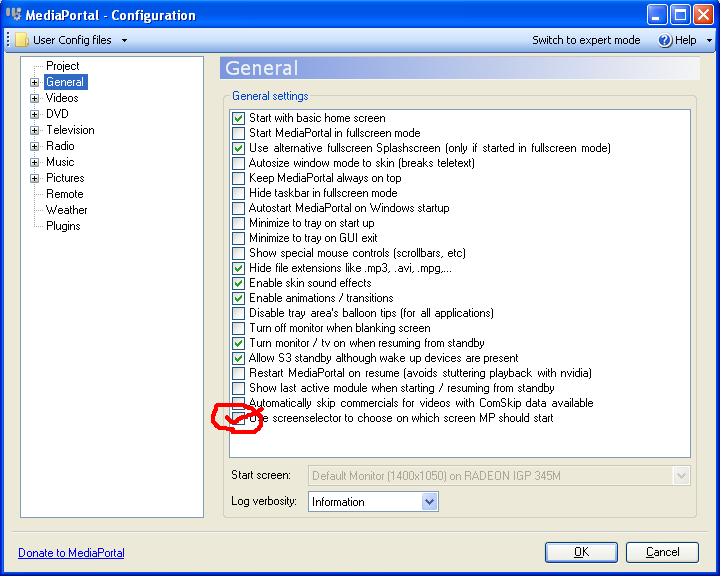This screenshot has width=722, height=578.
Task: Enable Minimize to tray on start up
Action: (x=238, y=223)
